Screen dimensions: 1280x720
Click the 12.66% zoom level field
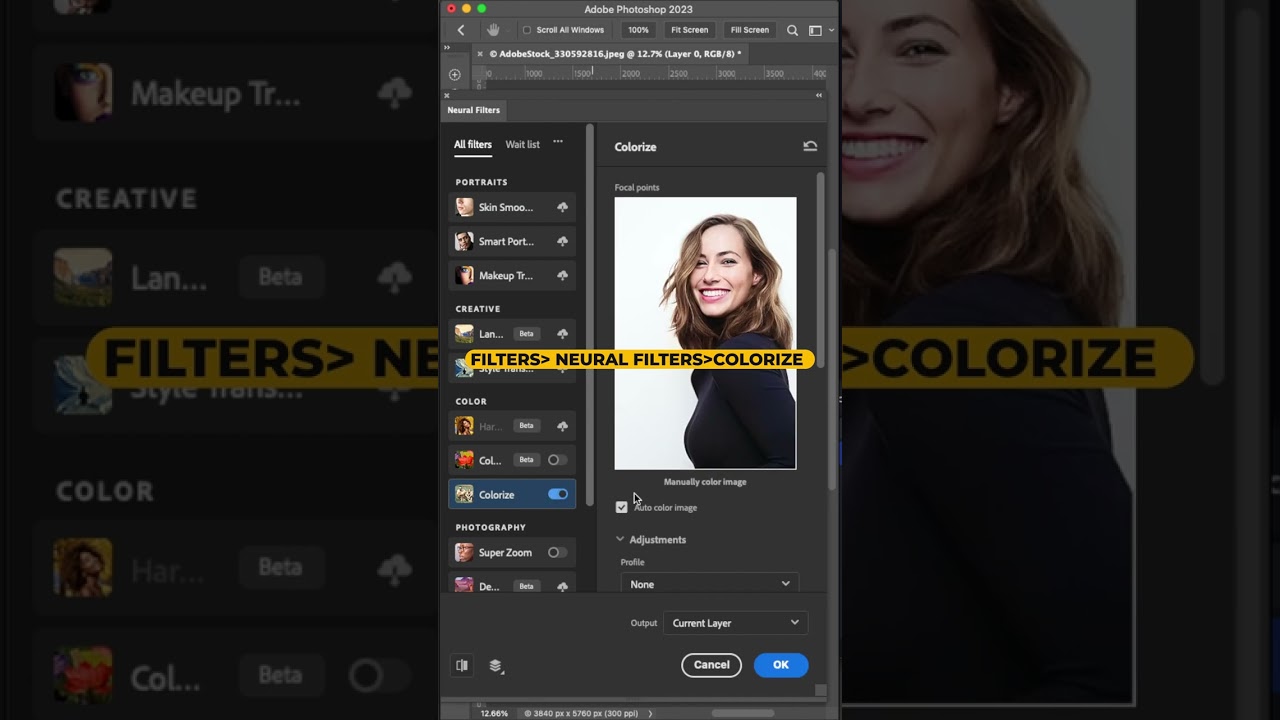click(494, 713)
